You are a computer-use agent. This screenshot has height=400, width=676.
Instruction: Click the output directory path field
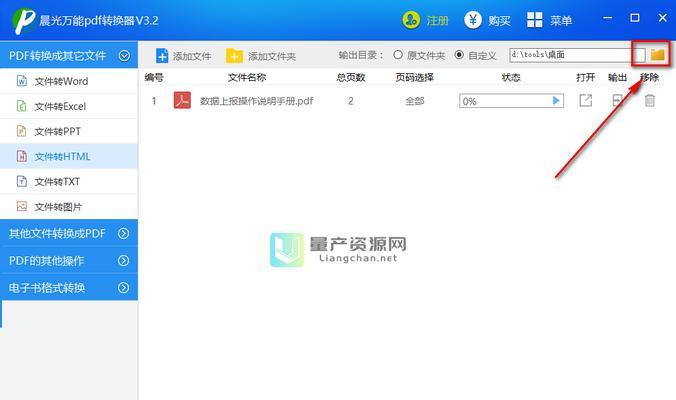tap(577, 55)
